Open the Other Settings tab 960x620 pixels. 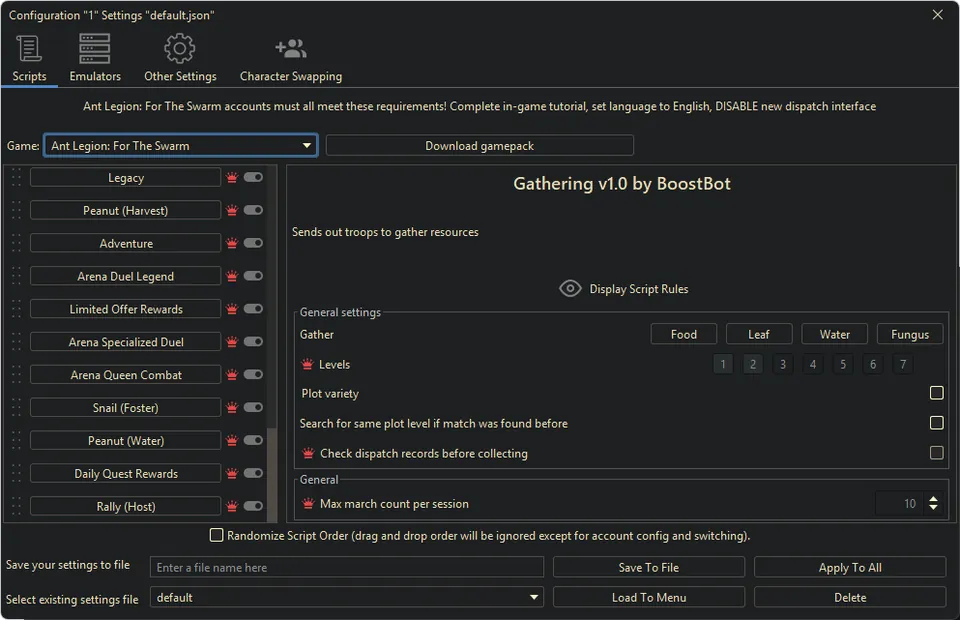click(180, 59)
